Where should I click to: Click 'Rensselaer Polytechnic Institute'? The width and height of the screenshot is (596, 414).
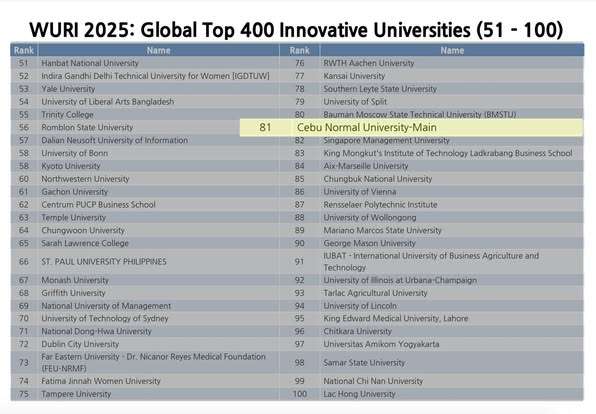coord(380,205)
